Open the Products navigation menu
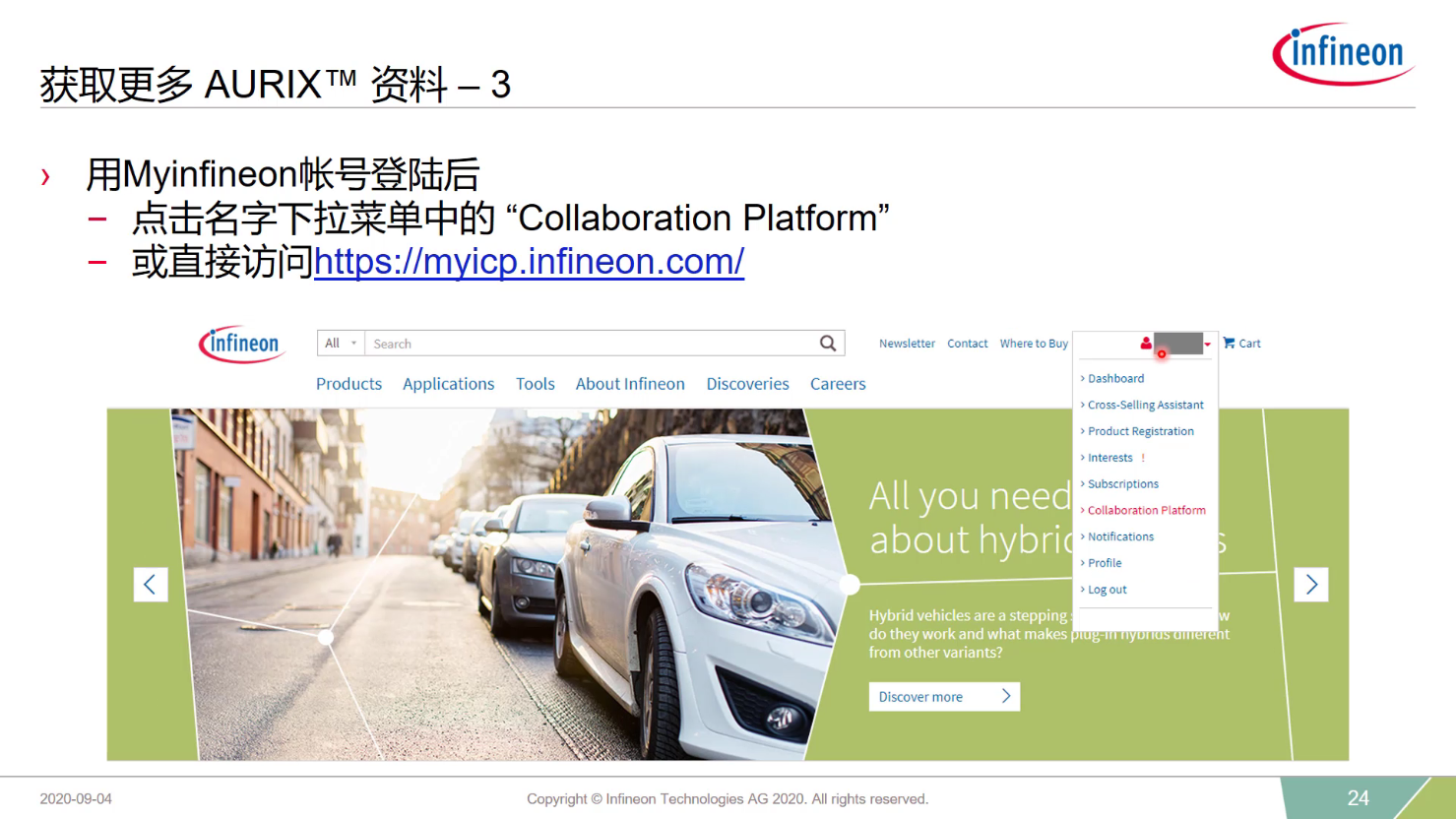 [348, 384]
